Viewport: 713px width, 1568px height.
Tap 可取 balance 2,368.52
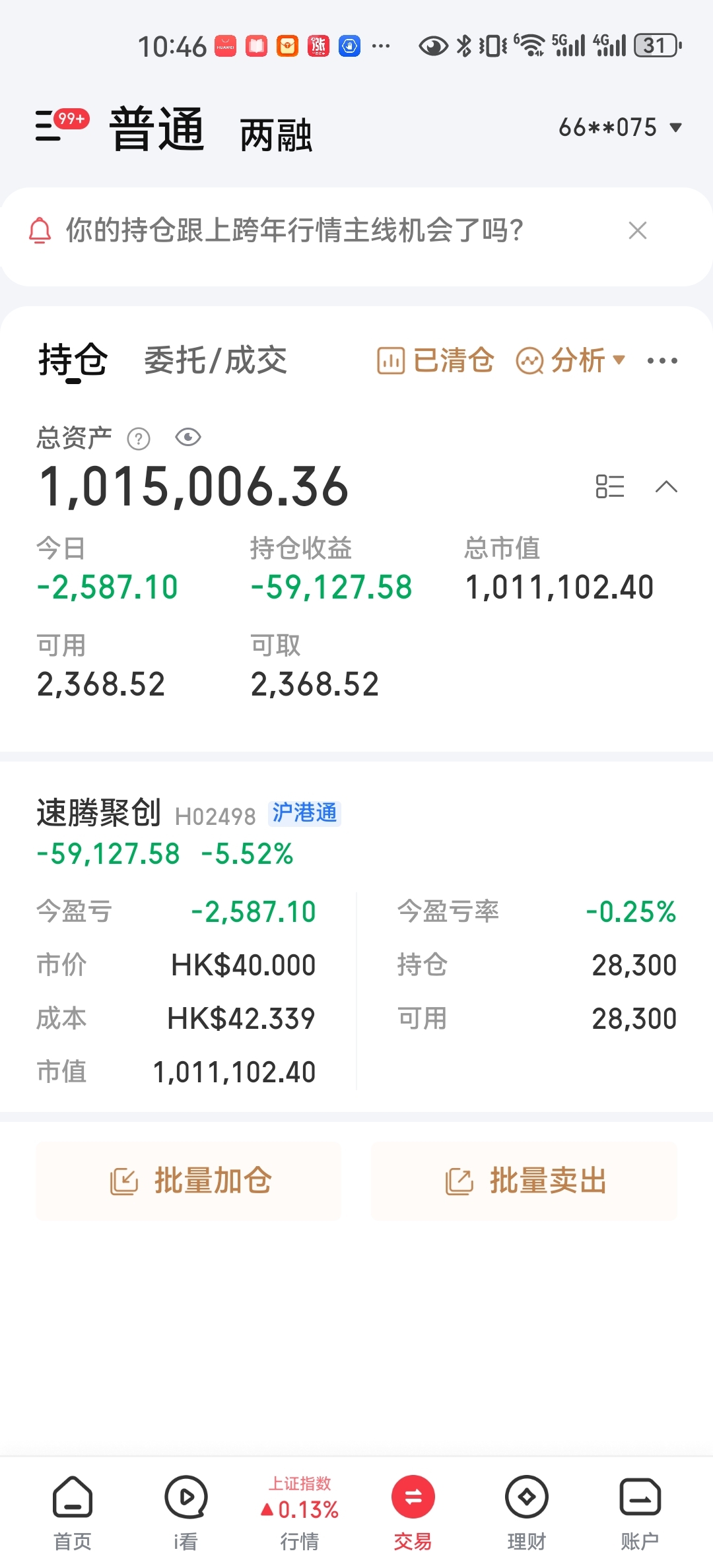[315, 684]
